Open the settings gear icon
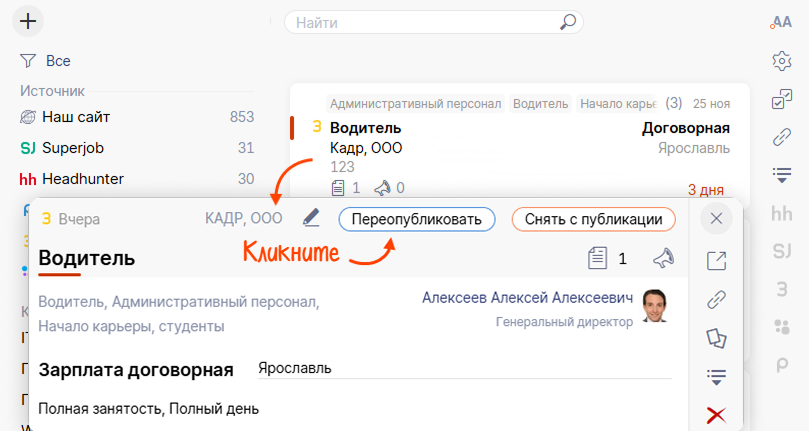Image resolution: width=809 pixels, height=431 pixels. pyautogui.click(x=782, y=62)
